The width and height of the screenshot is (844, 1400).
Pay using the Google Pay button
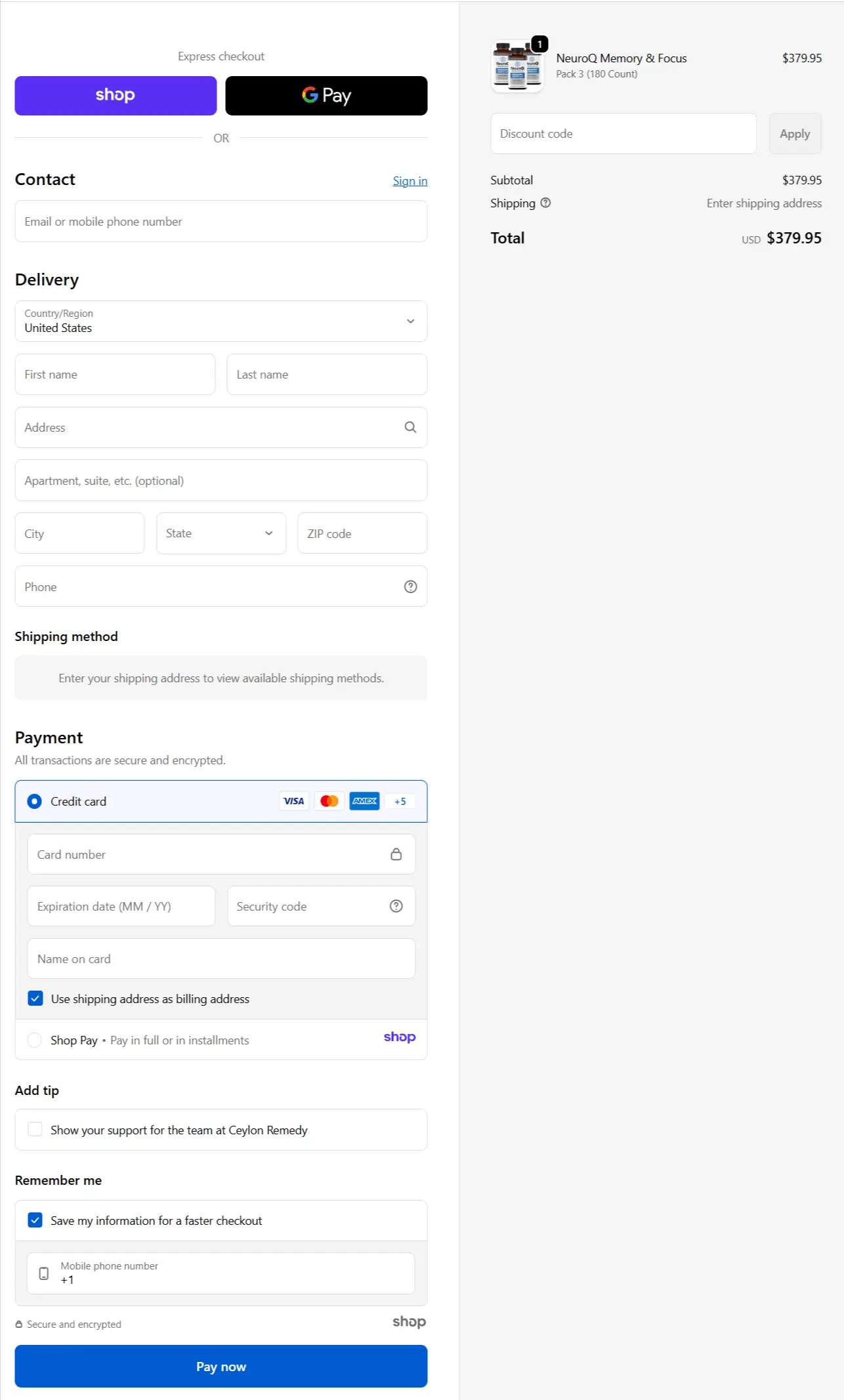tap(326, 96)
